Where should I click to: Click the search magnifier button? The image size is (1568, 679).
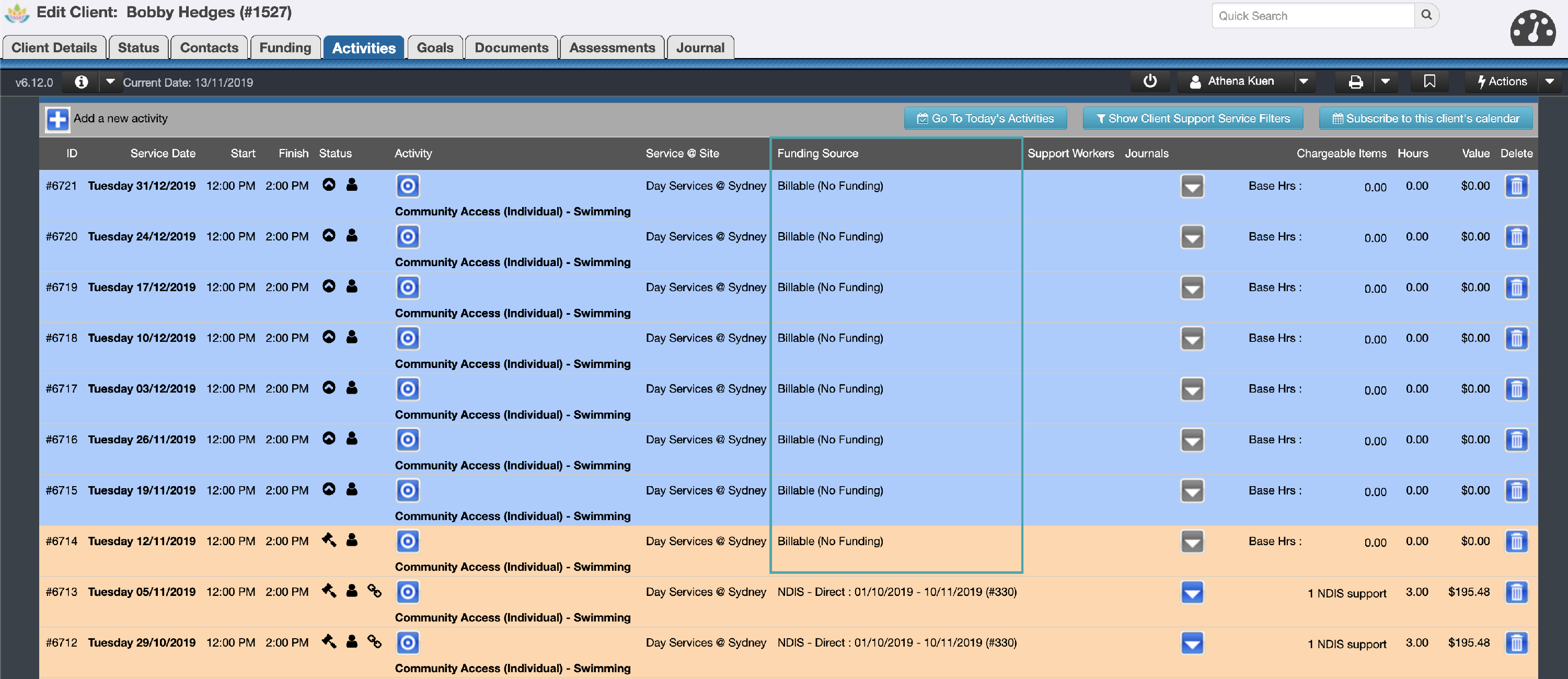(1426, 16)
